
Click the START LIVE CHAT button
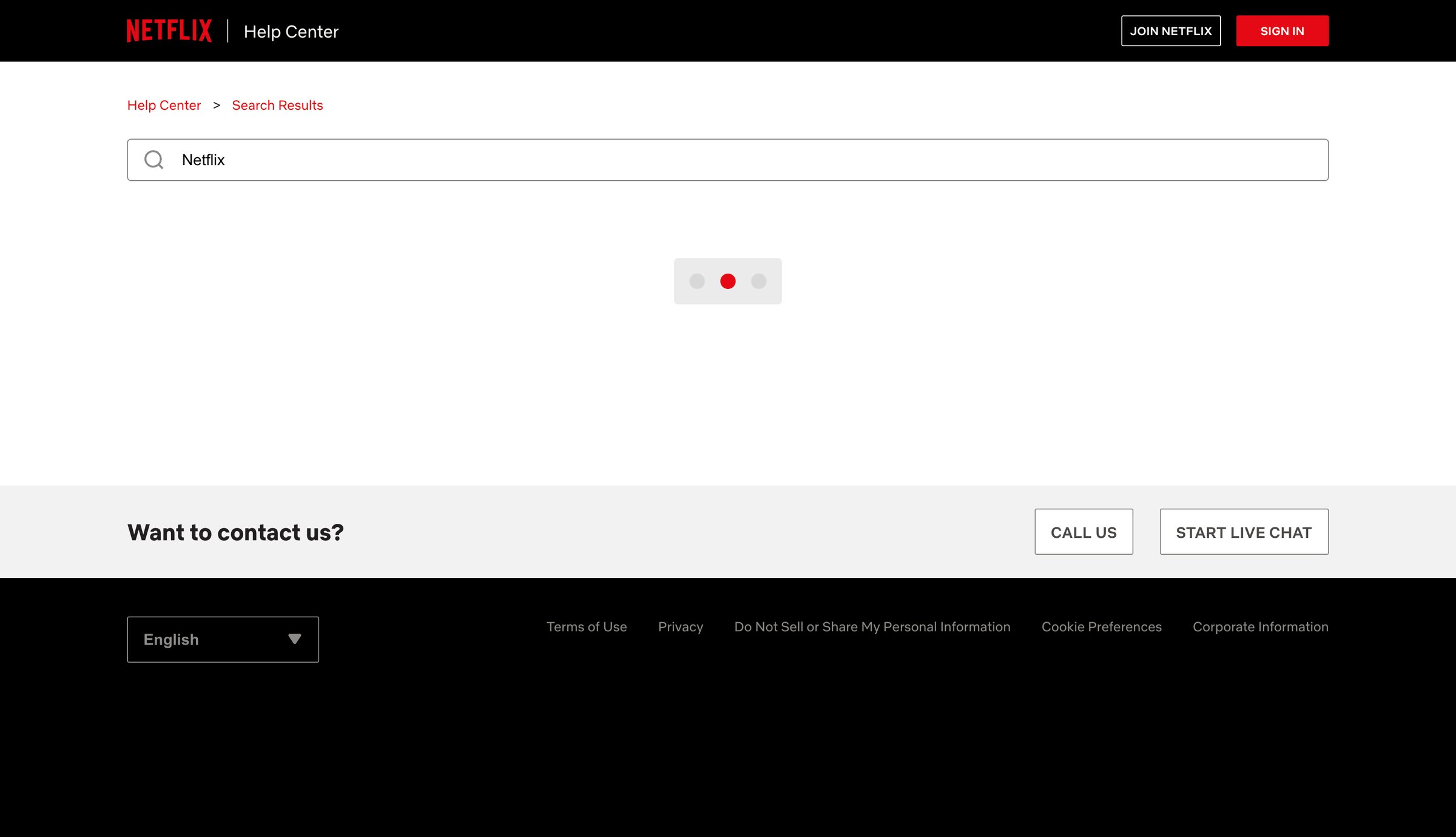click(1244, 532)
